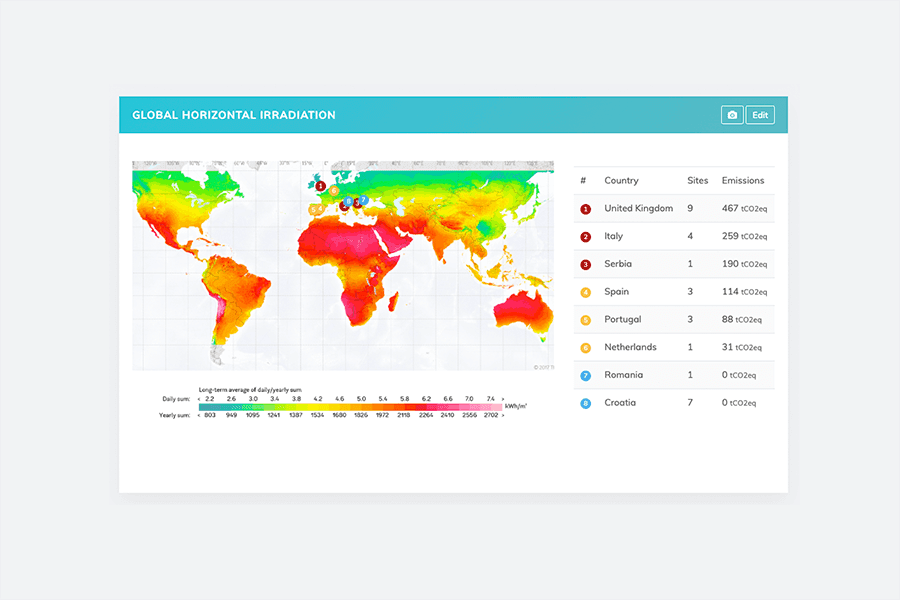Select the Portugal country name in table
Image resolution: width=900 pixels, height=600 pixels.
coord(622,320)
